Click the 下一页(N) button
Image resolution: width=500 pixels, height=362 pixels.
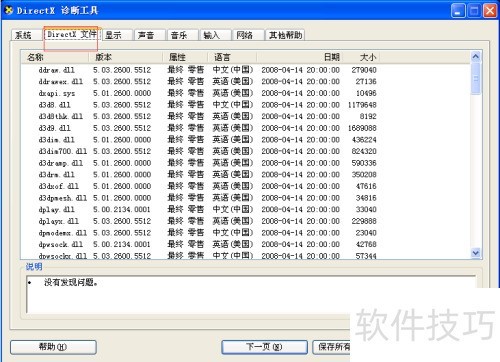point(264,347)
